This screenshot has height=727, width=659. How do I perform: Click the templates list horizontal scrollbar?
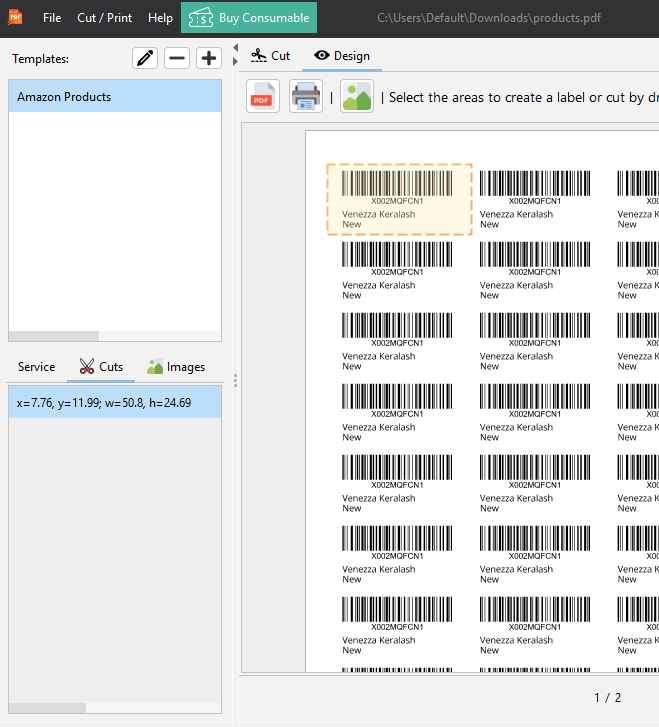(54, 336)
